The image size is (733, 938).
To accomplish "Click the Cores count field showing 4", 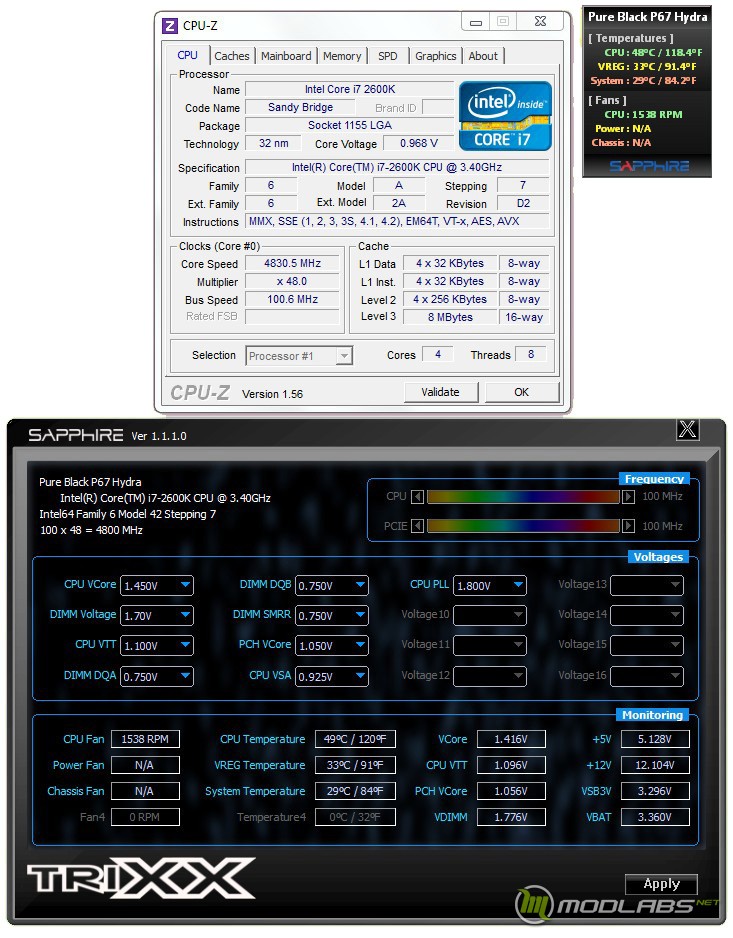I will click(x=438, y=355).
